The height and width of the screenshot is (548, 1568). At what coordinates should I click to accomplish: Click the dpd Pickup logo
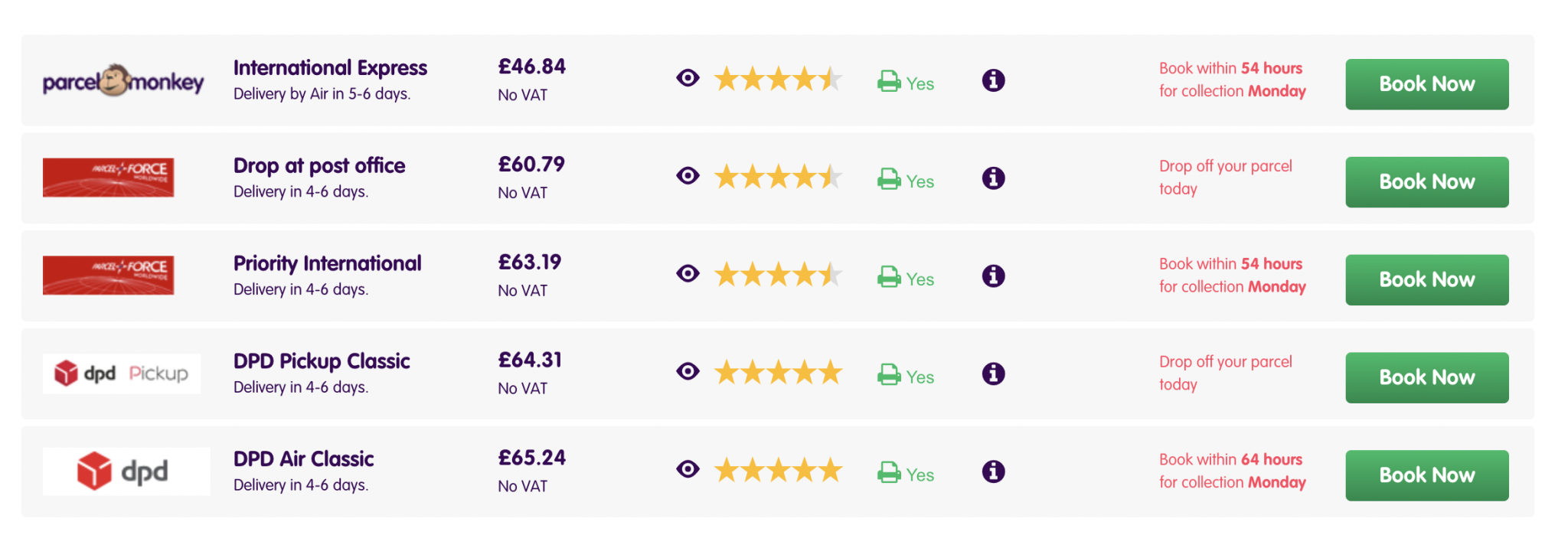click(x=122, y=373)
